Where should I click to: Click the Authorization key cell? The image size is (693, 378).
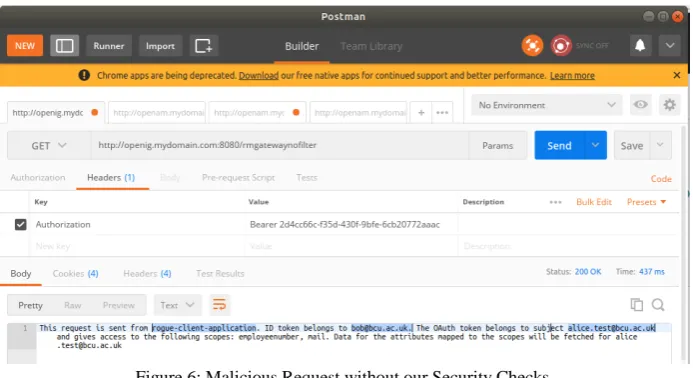coord(137,225)
